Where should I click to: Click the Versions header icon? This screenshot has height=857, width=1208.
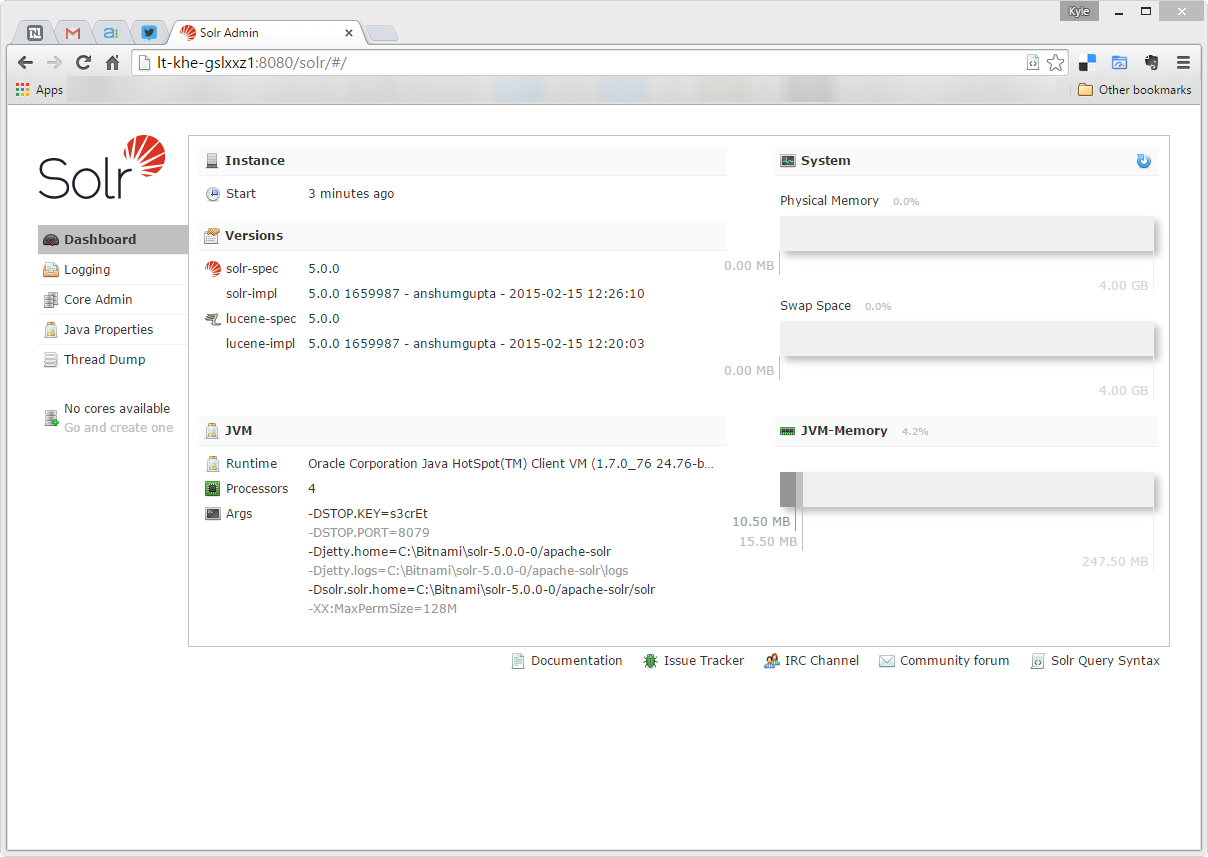point(212,236)
